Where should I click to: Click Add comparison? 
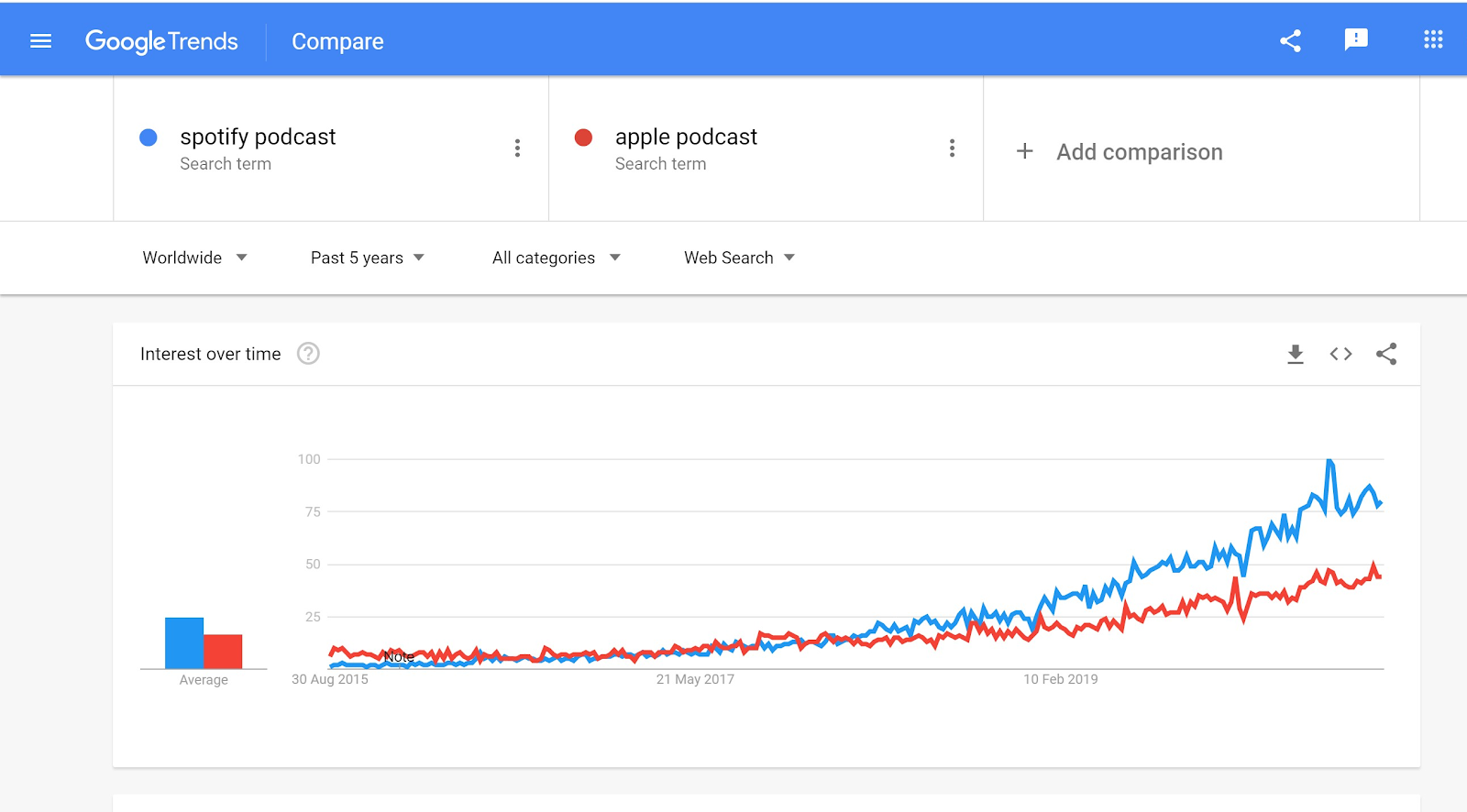1120,152
